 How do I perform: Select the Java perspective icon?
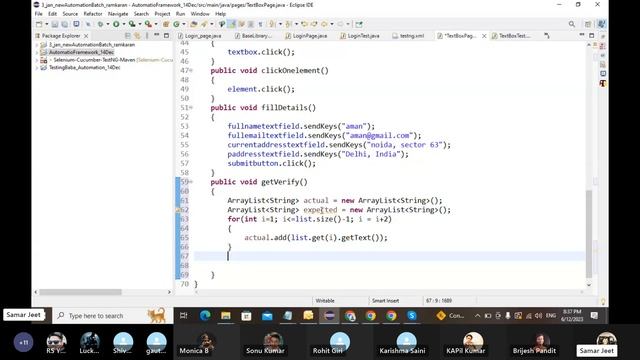(x=601, y=24)
